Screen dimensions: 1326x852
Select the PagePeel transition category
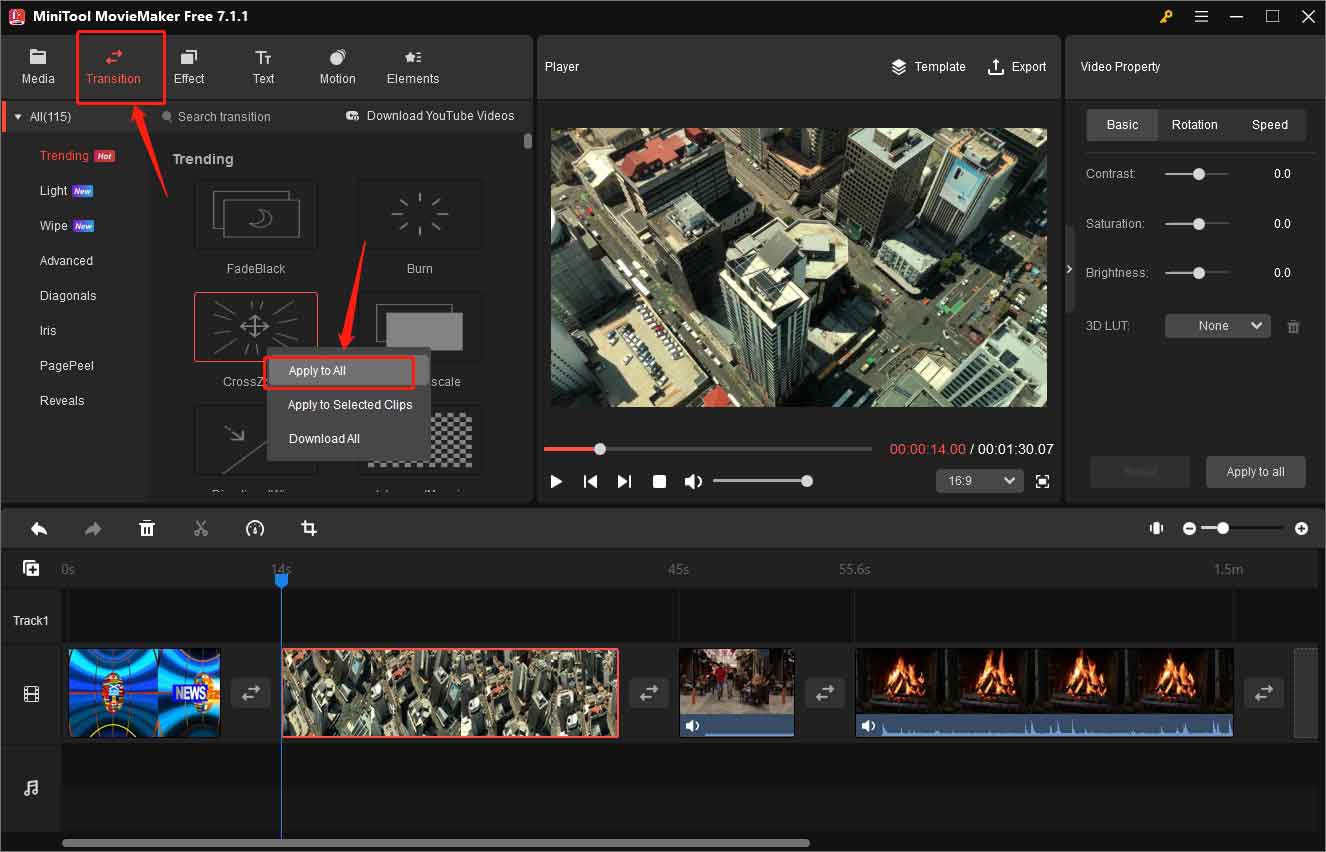tap(67, 366)
